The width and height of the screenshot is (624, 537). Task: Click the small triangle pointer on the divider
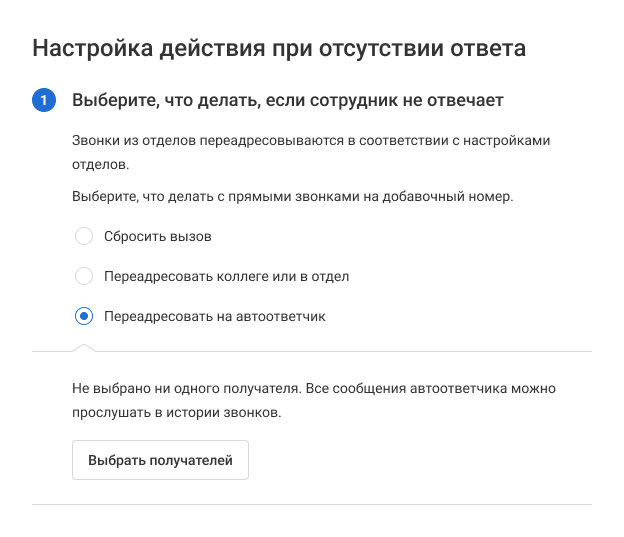pyautogui.click(x=84, y=348)
